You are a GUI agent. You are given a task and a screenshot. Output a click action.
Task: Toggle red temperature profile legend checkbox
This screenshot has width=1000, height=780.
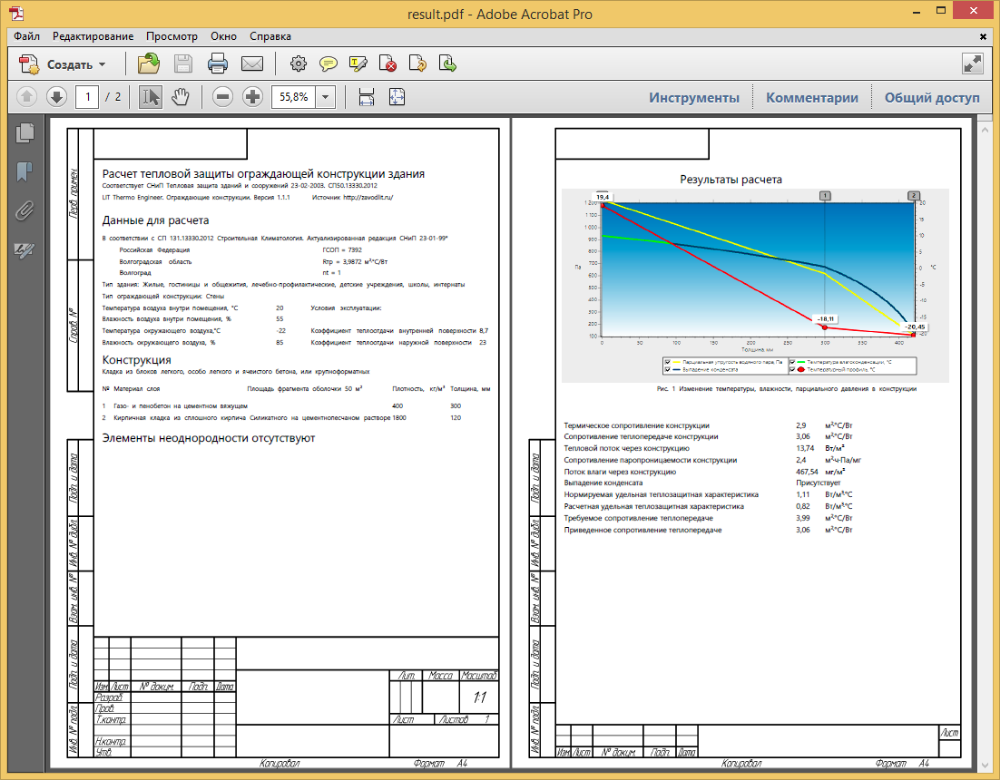point(793,370)
